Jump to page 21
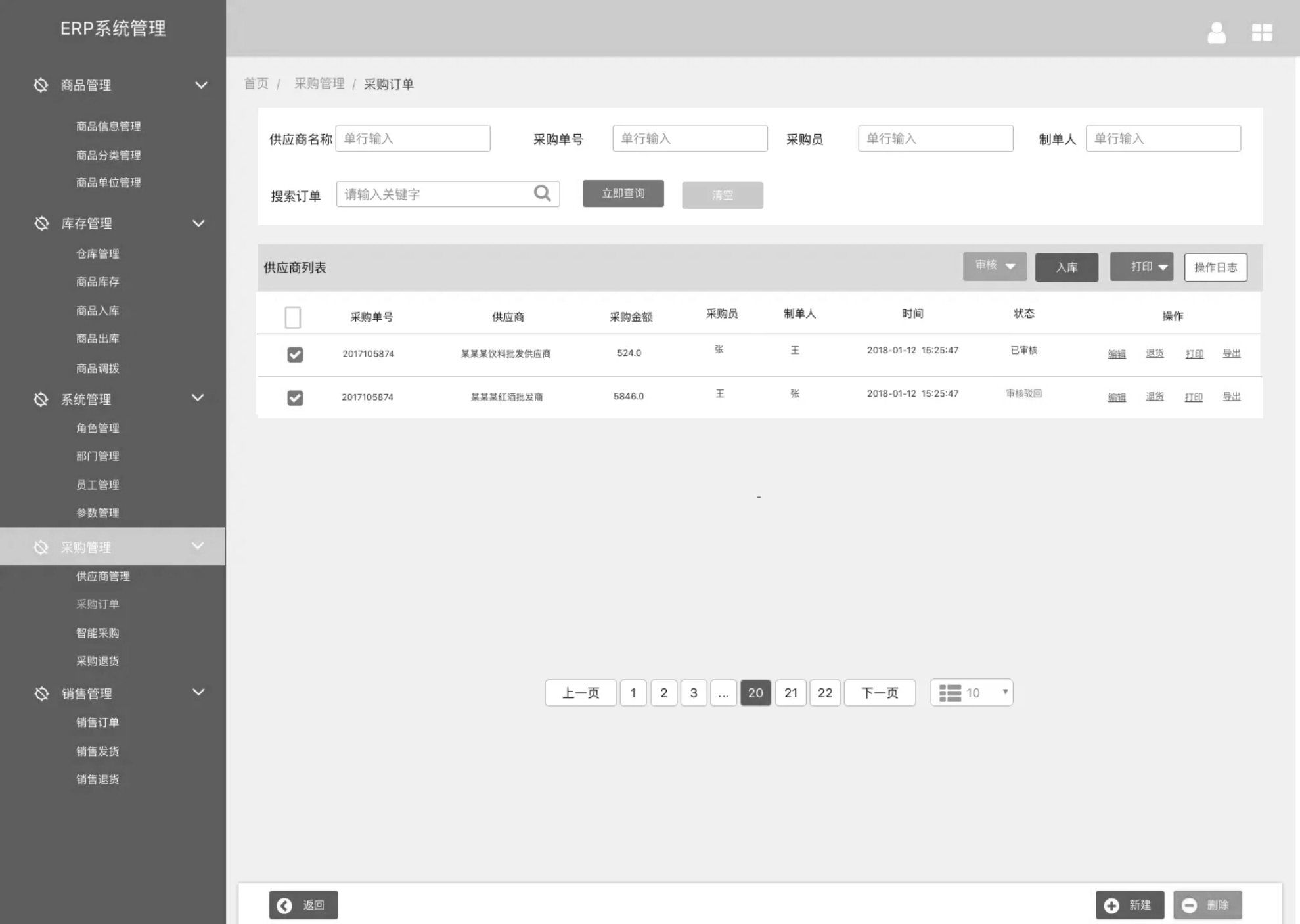1300x924 pixels. [791, 693]
